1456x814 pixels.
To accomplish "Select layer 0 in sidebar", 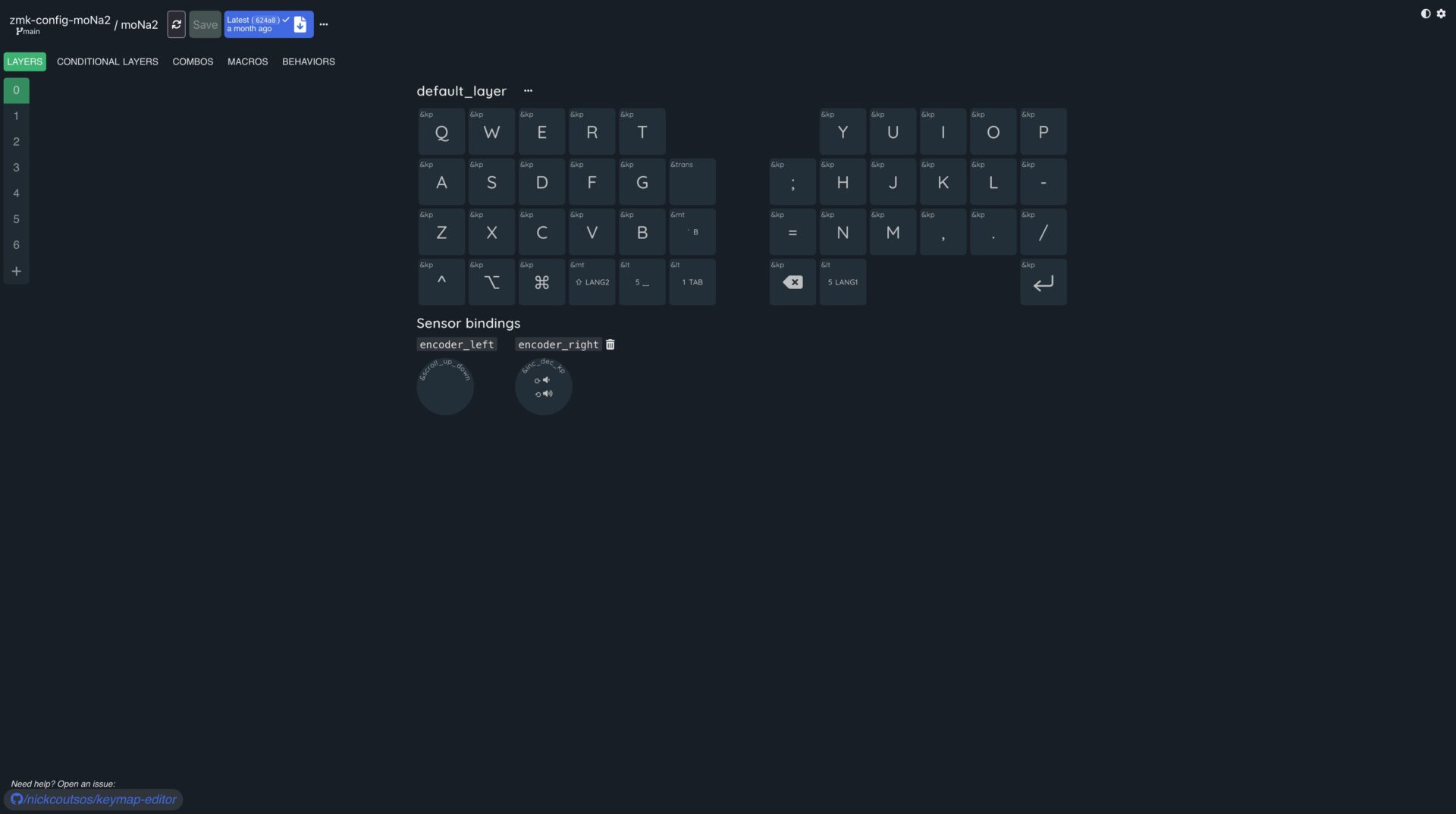I will [x=16, y=90].
